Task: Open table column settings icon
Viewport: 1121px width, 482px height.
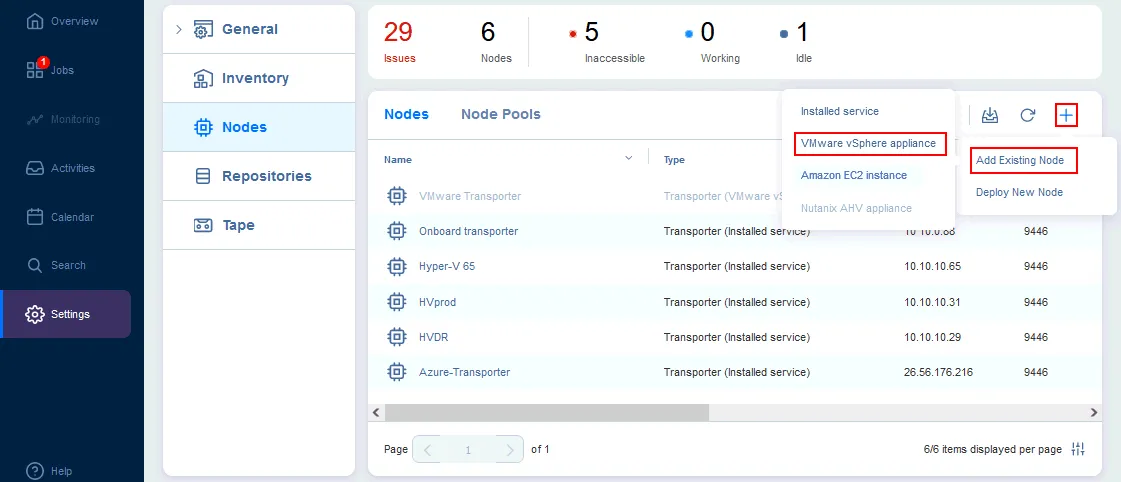Action: tap(1078, 449)
